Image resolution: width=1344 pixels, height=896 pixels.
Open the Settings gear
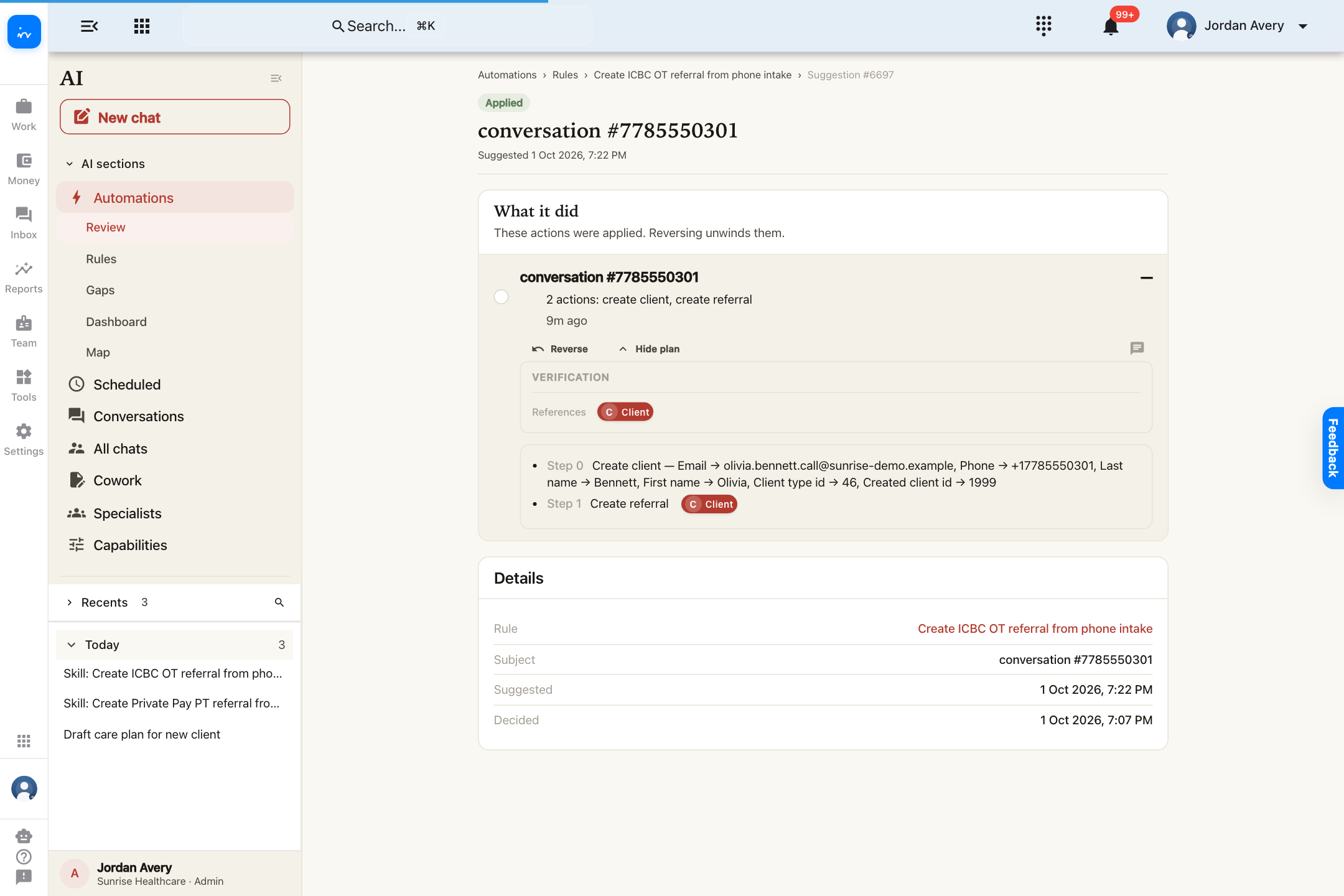tap(24, 440)
